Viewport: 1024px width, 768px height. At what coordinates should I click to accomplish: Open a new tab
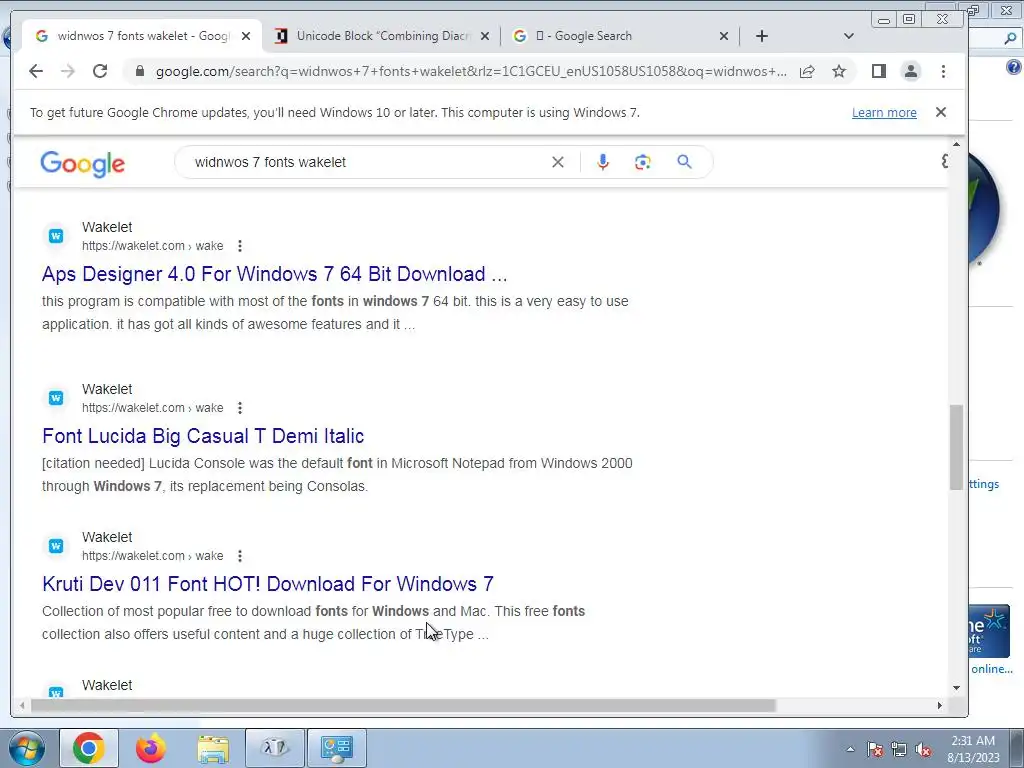point(761,36)
